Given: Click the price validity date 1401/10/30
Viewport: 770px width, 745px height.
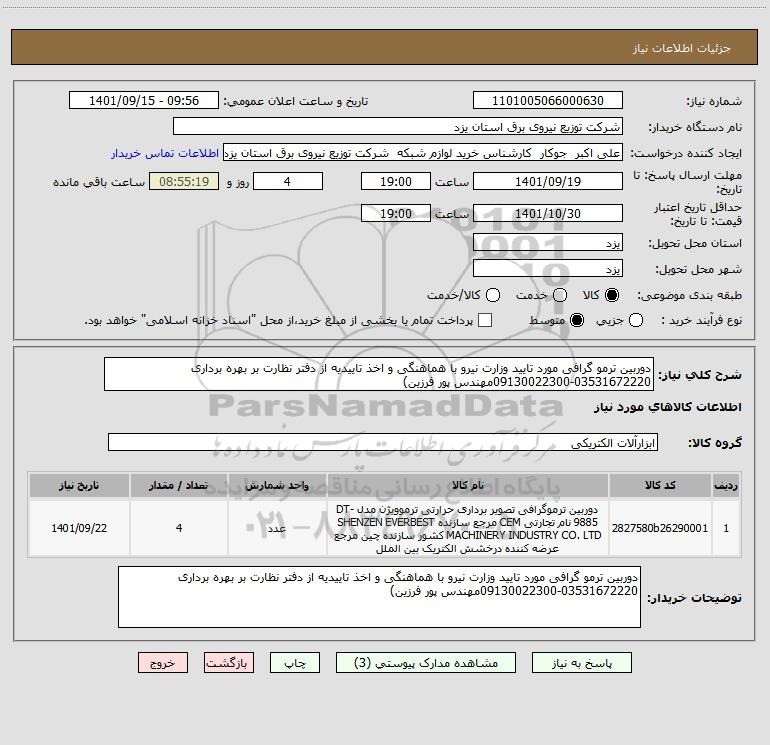Looking at the screenshot, I should coord(548,213).
